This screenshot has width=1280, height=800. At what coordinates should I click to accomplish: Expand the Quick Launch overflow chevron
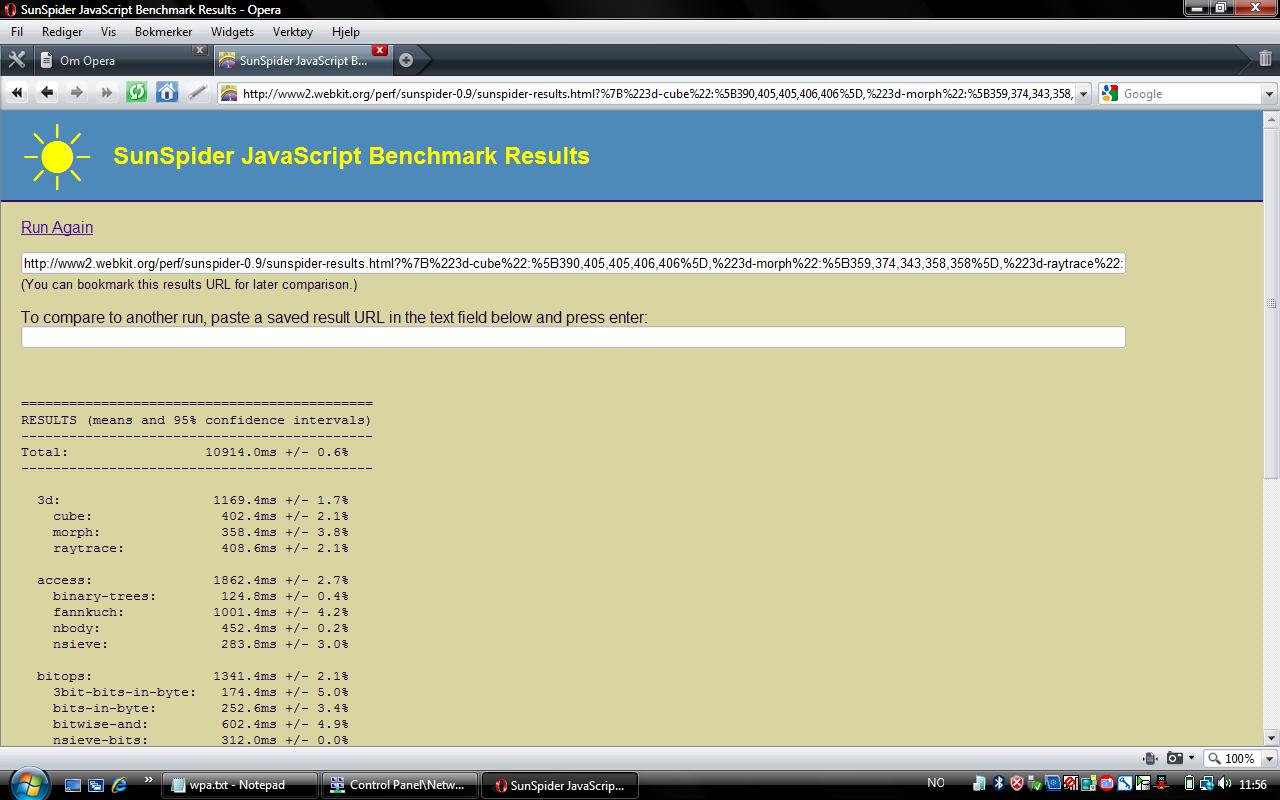coord(149,780)
